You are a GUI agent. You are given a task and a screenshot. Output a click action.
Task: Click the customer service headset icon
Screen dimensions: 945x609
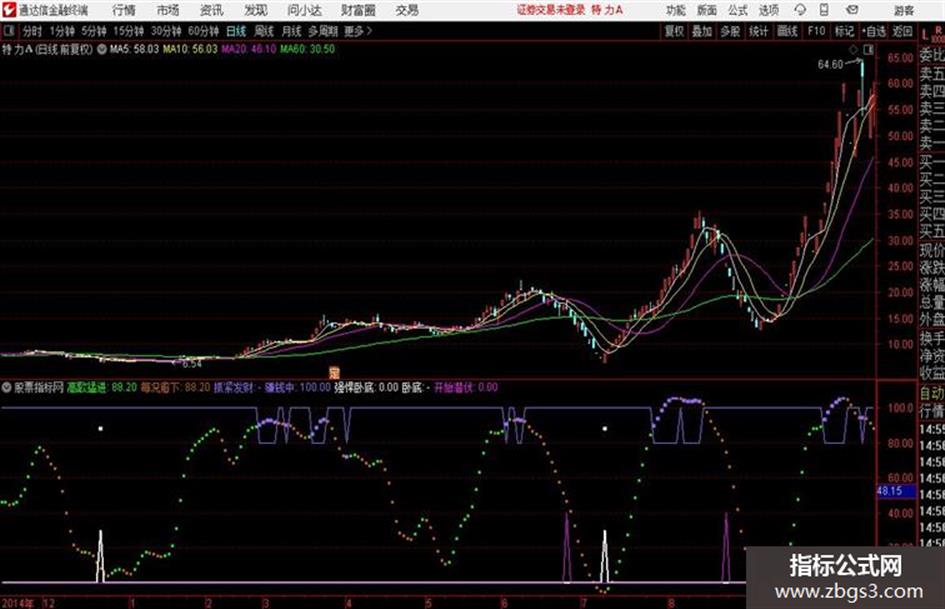[800, 10]
